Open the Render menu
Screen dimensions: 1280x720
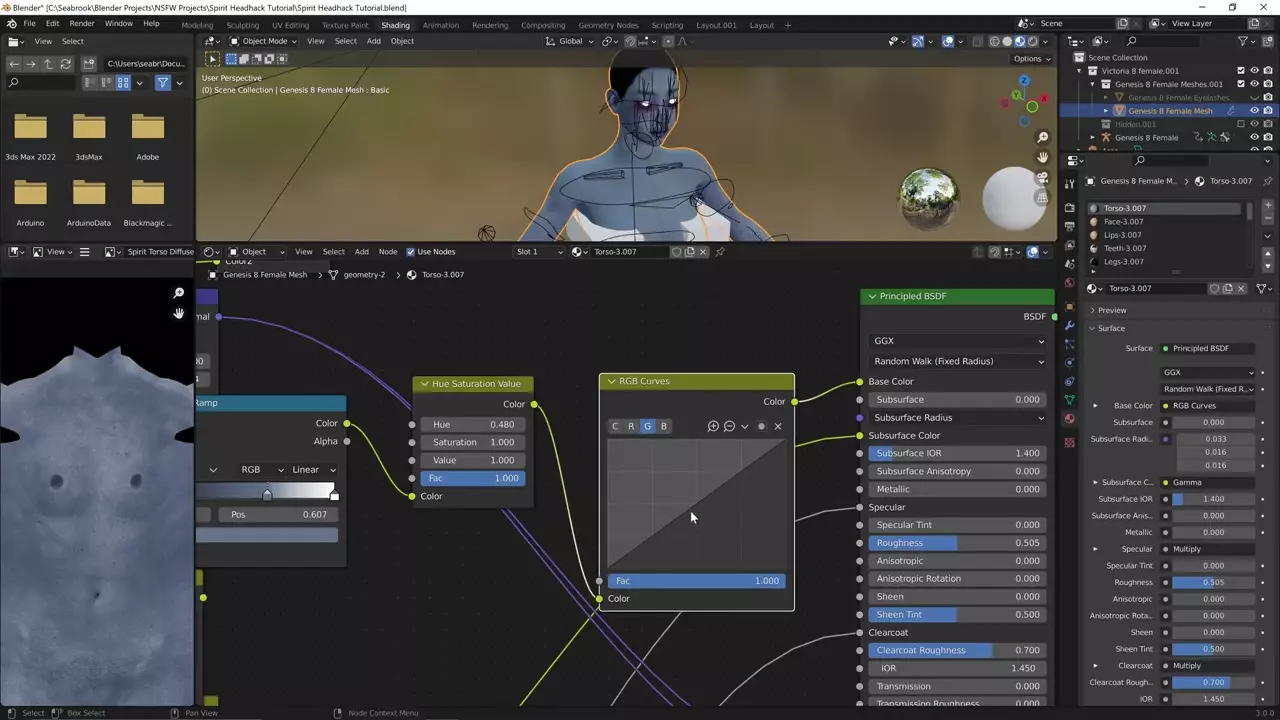(x=82, y=23)
